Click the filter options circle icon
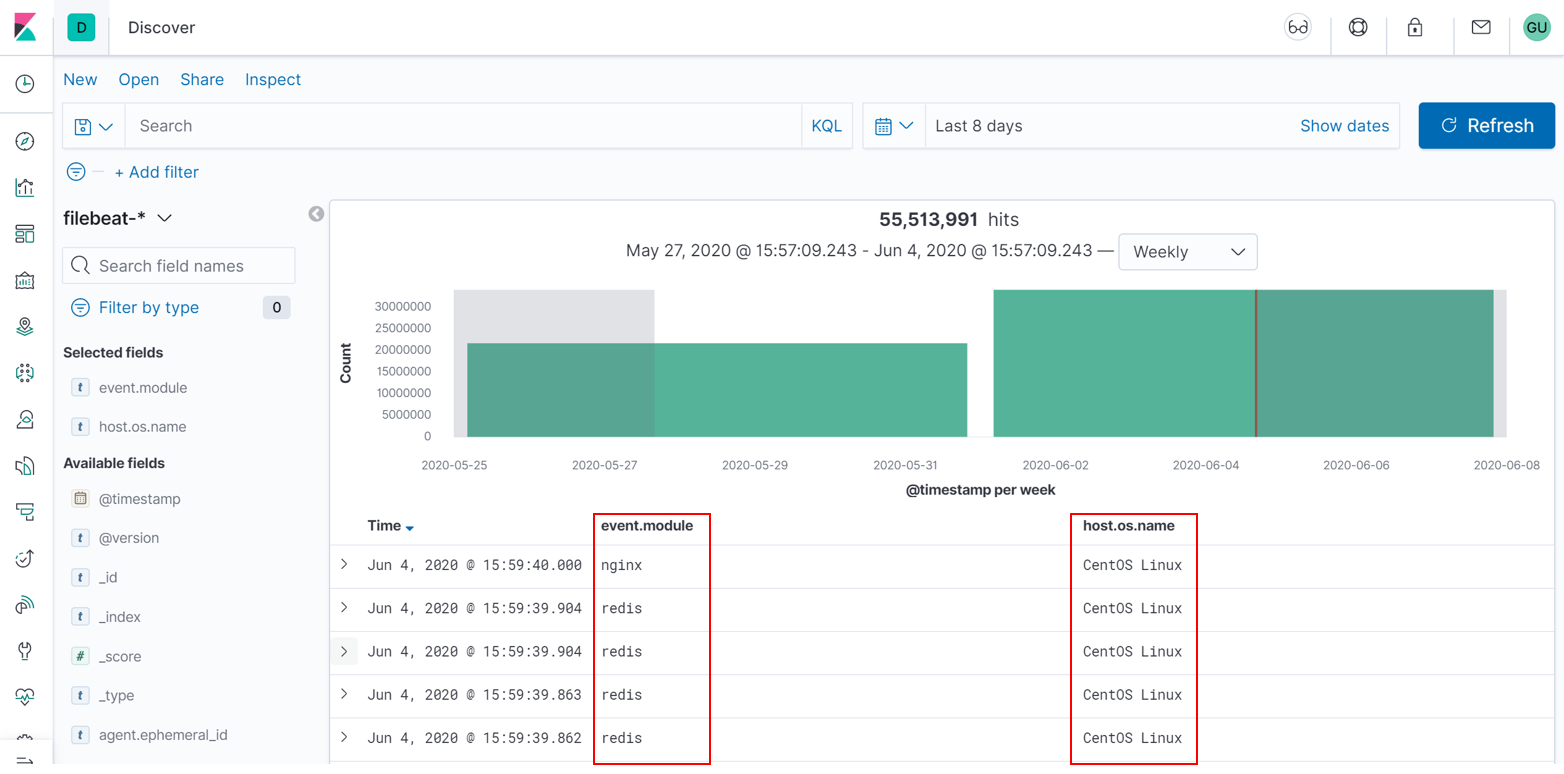Image resolution: width=1564 pixels, height=774 pixels. click(x=75, y=172)
